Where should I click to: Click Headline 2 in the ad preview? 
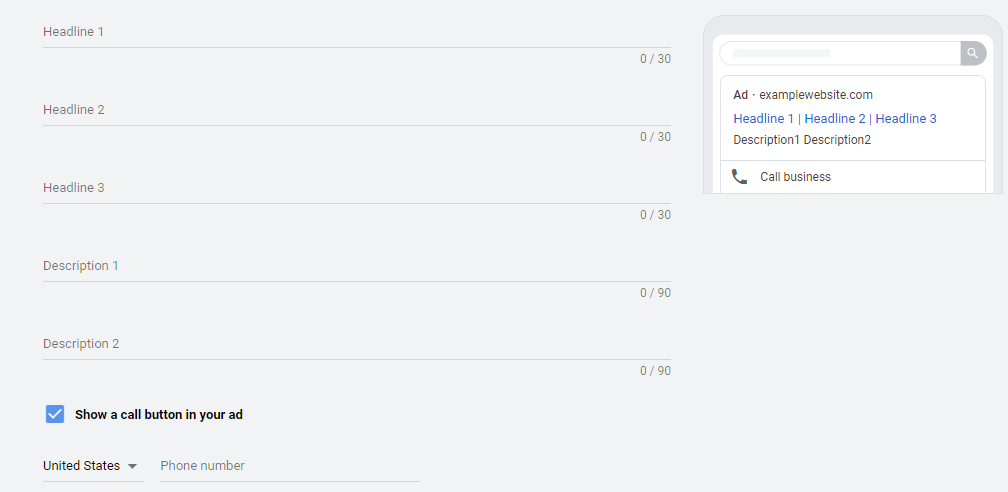click(835, 118)
